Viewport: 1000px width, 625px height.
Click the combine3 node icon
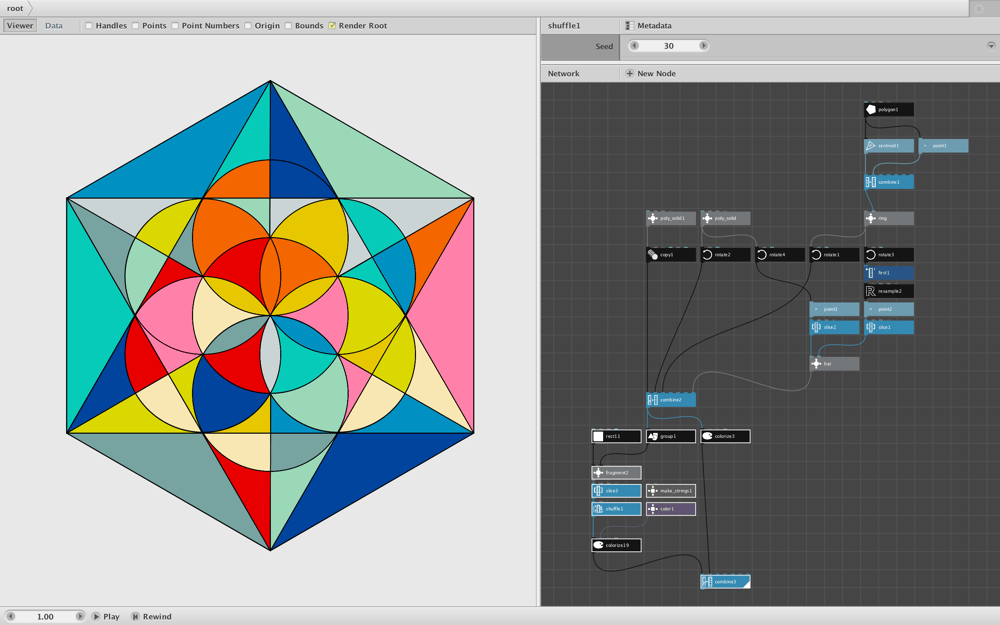tap(707, 582)
